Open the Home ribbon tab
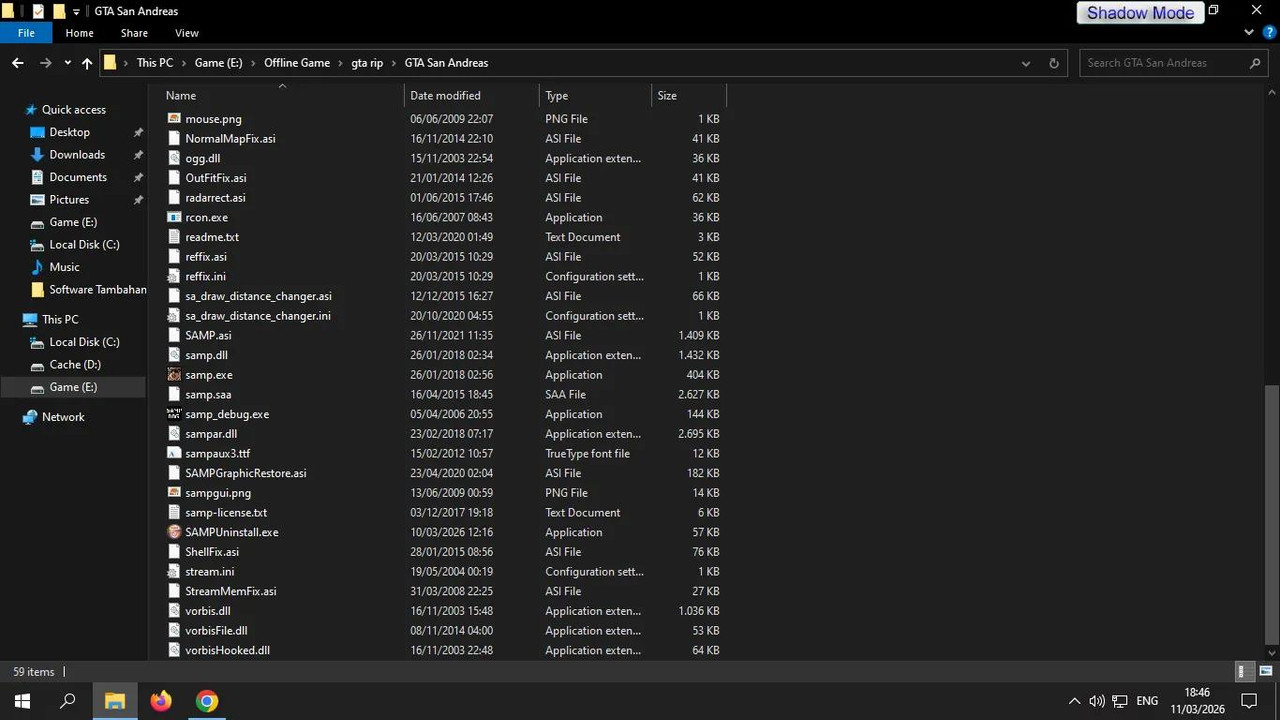The width and height of the screenshot is (1280, 720). (x=80, y=33)
